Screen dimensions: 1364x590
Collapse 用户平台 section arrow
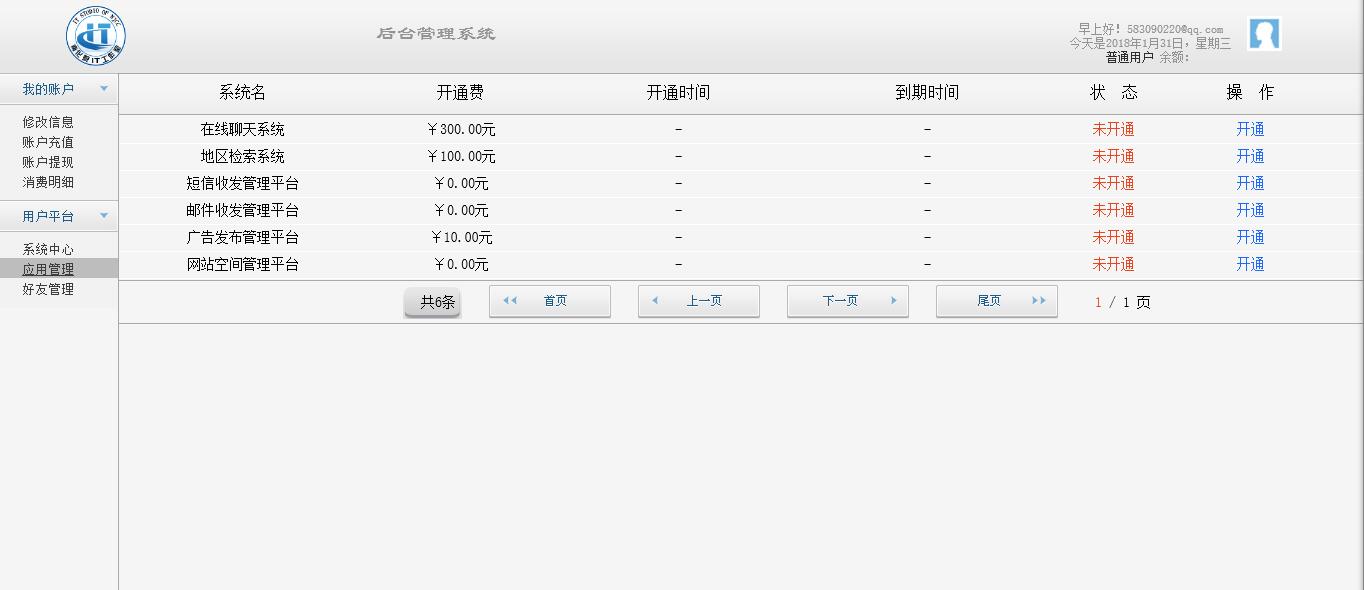104,216
